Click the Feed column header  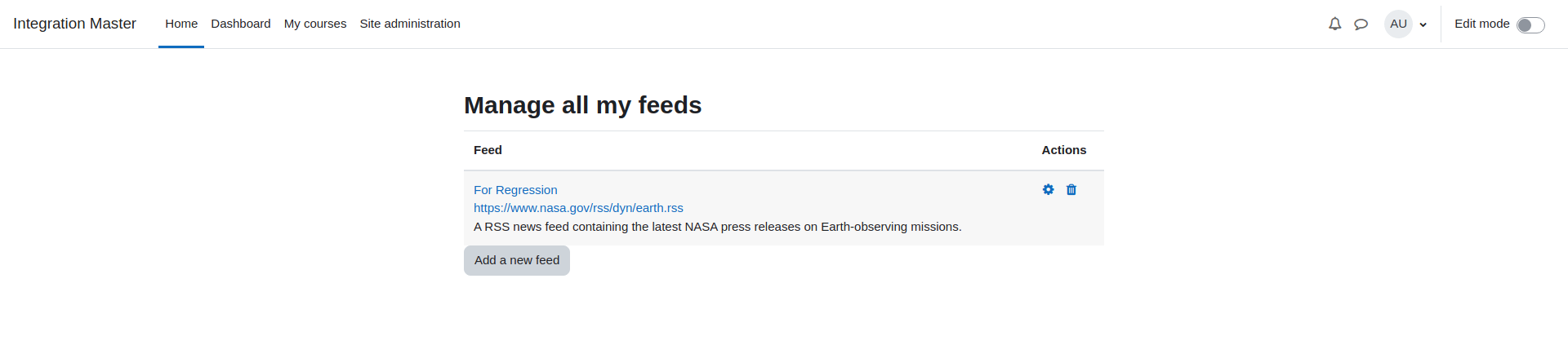488,150
